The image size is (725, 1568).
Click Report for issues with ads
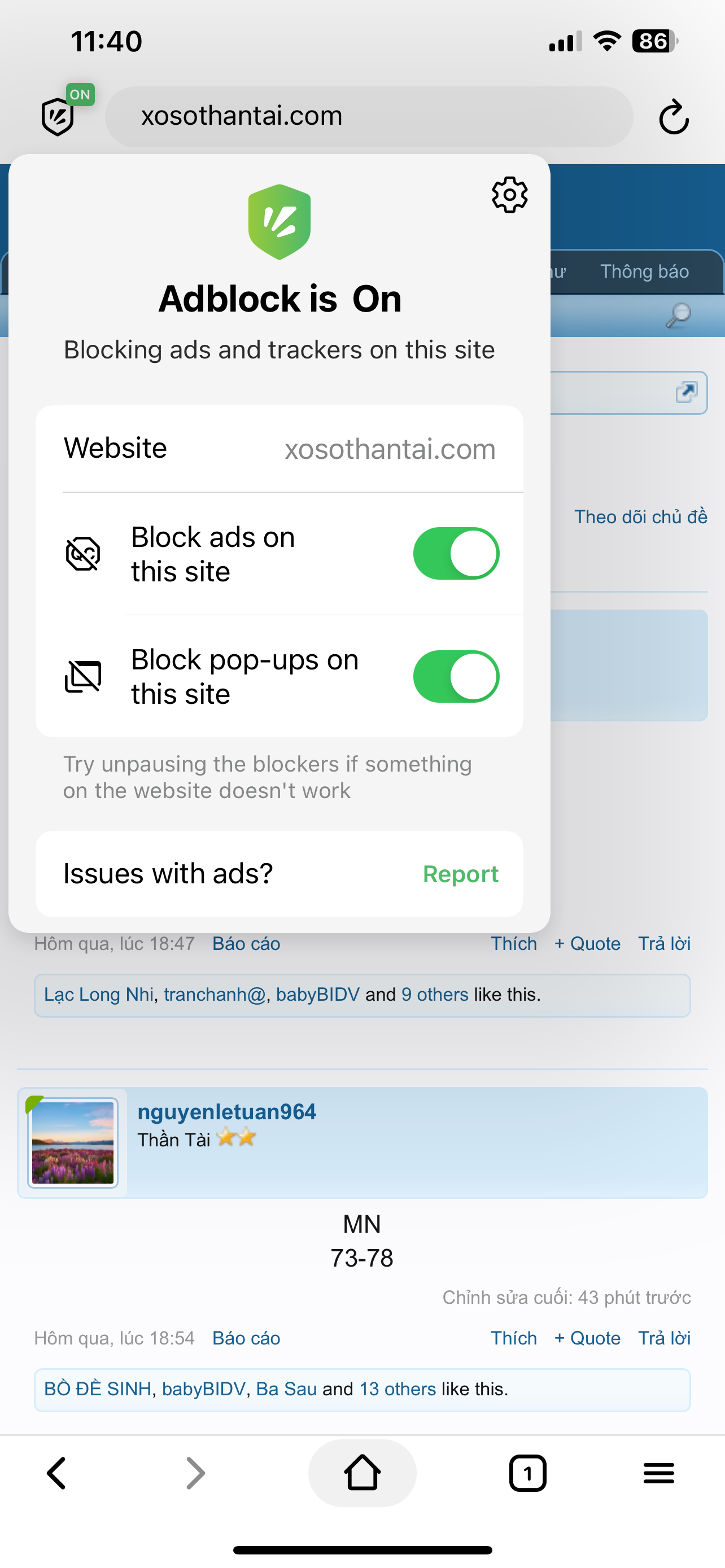coord(460,874)
